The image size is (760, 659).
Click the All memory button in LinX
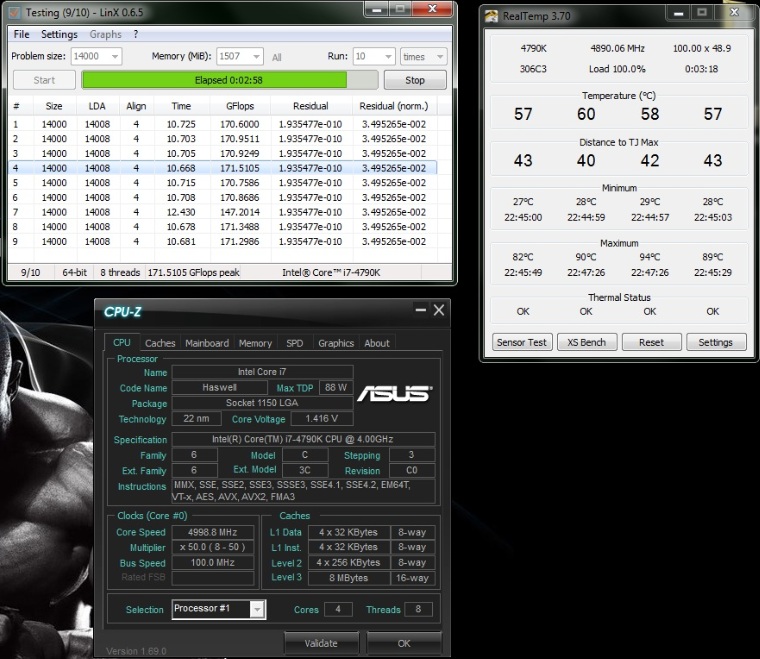(277, 58)
